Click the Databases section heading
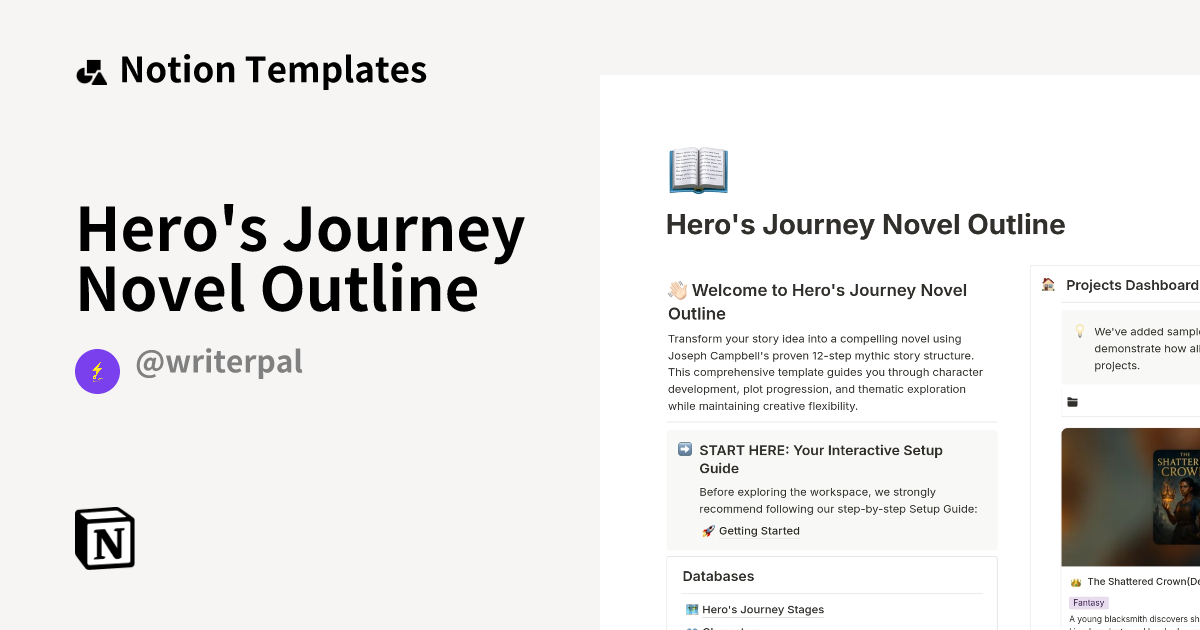1200x630 pixels. 719,576
